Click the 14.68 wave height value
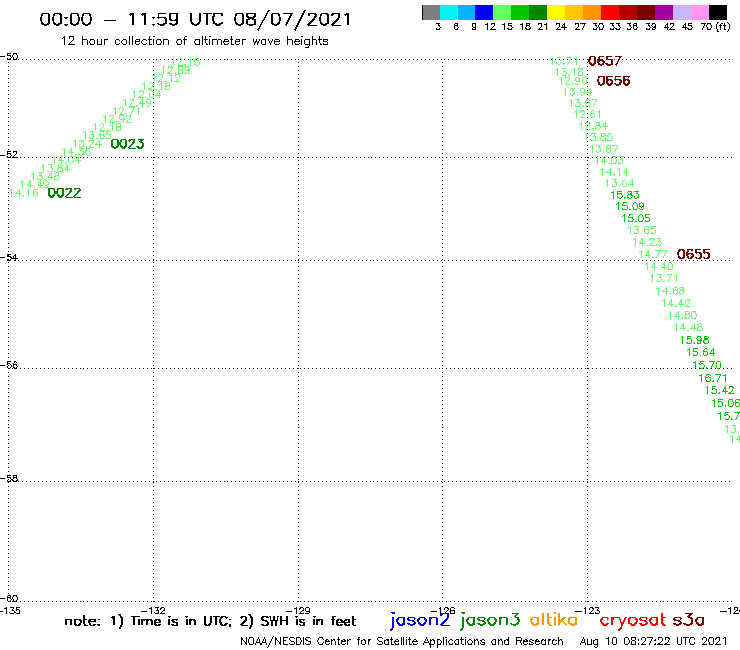 pyautogui.click(x=670, y=291)
